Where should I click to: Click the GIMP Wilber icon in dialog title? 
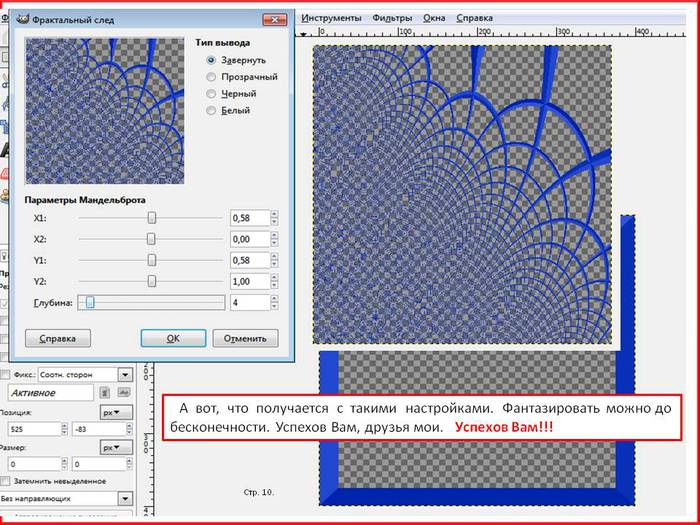23,20
